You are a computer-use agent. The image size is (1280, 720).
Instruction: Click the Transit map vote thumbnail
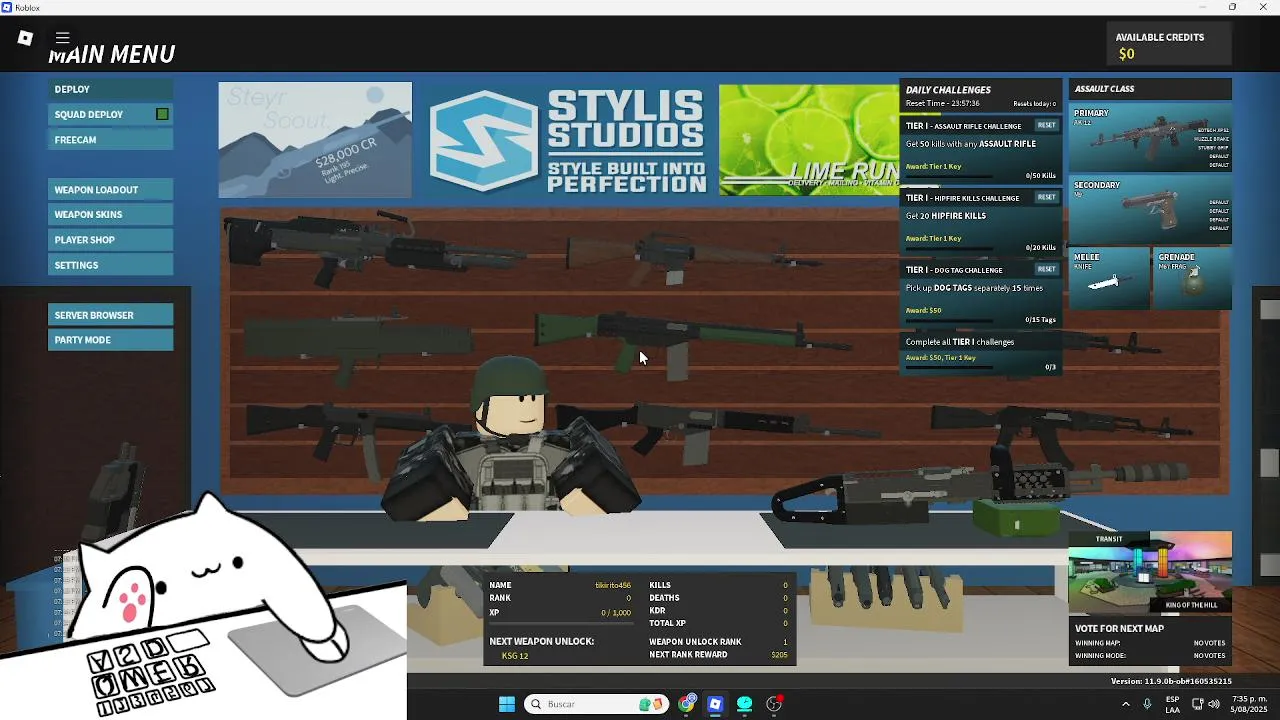click(x=1150, y=572)
